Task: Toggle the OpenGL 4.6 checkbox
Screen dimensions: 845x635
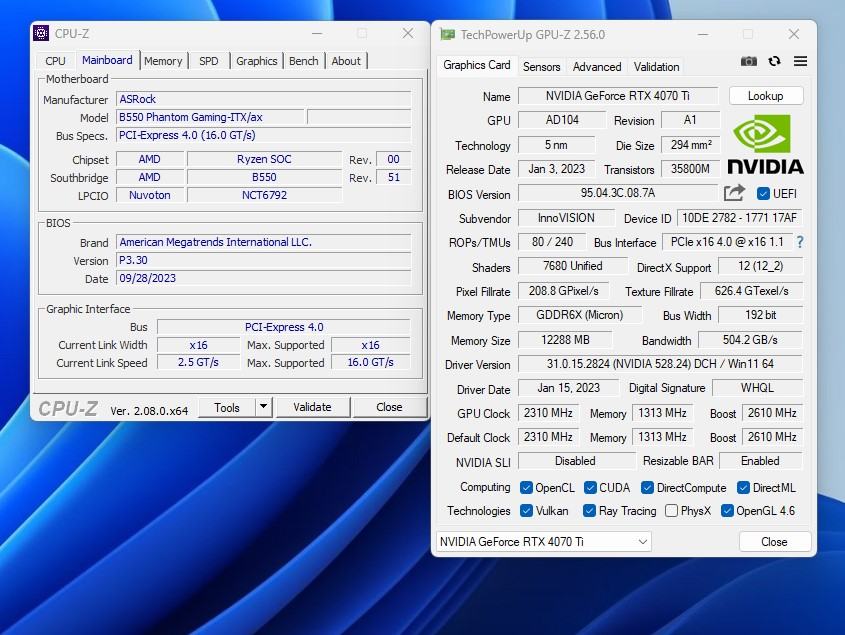Action: point(727,510)
